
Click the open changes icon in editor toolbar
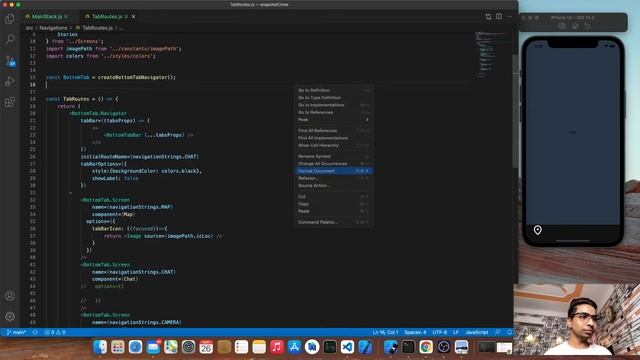(x=488, y=16)
